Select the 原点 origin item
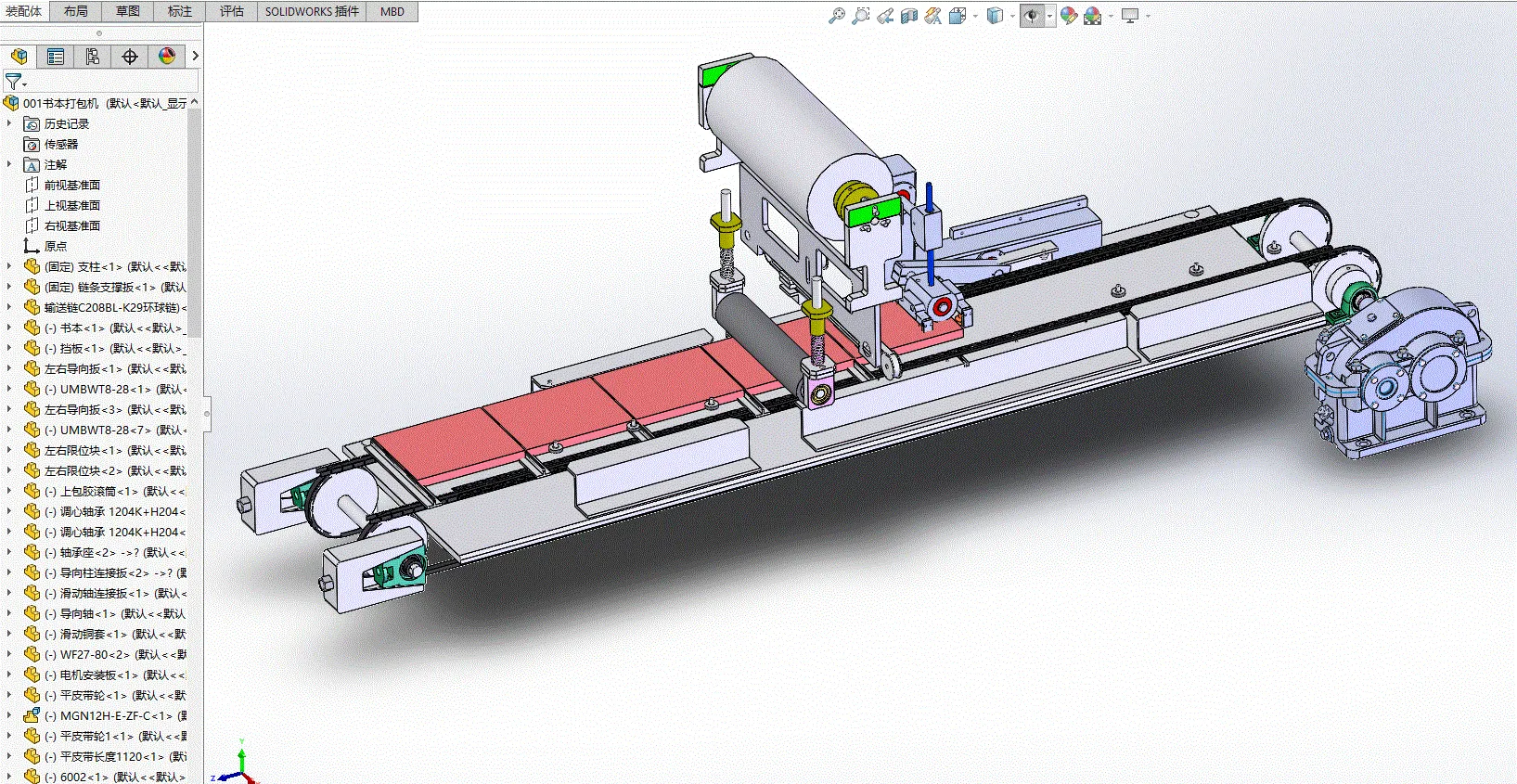The image size is (1517, 784). (55, 246)
